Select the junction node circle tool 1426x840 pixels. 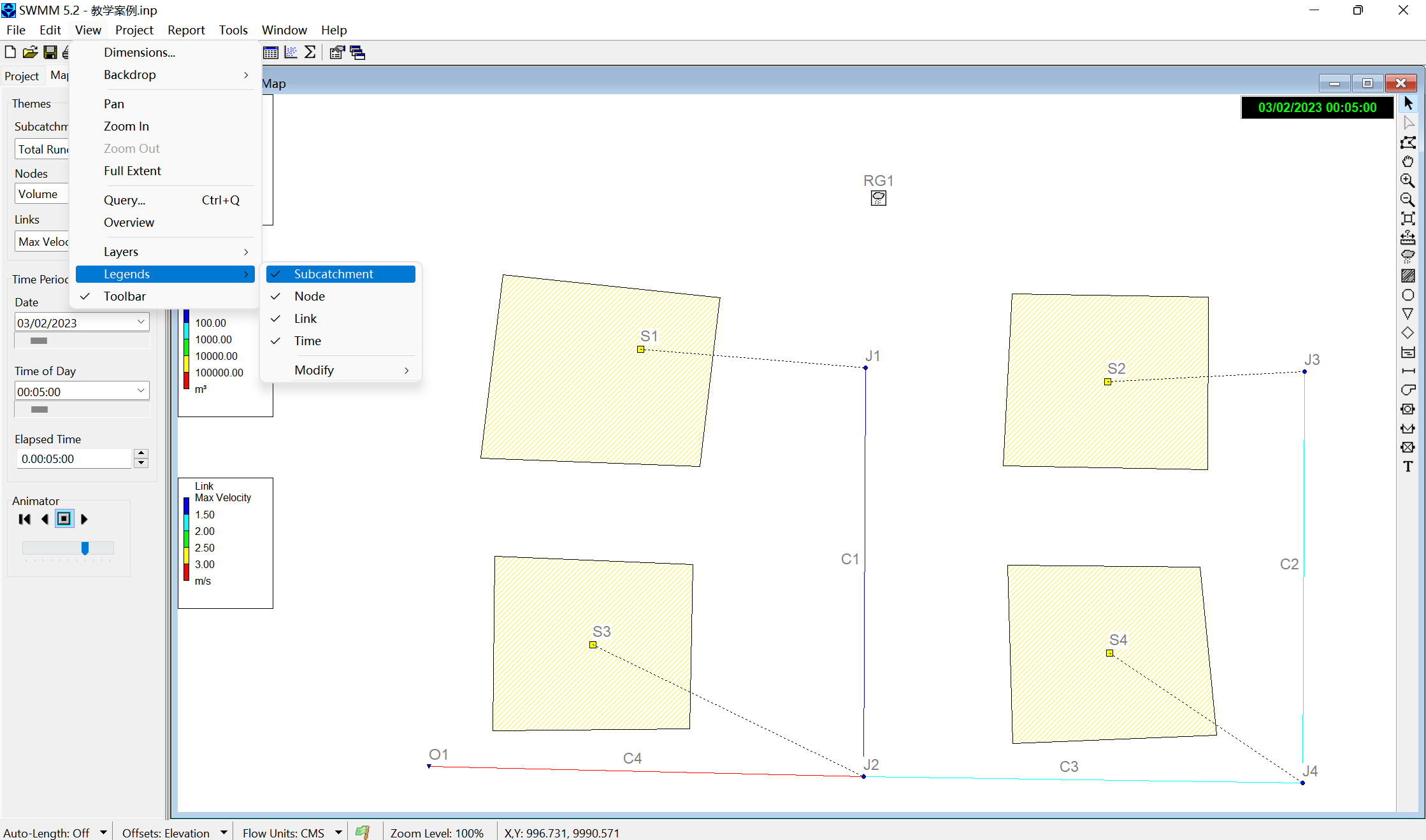point(1408,295)
